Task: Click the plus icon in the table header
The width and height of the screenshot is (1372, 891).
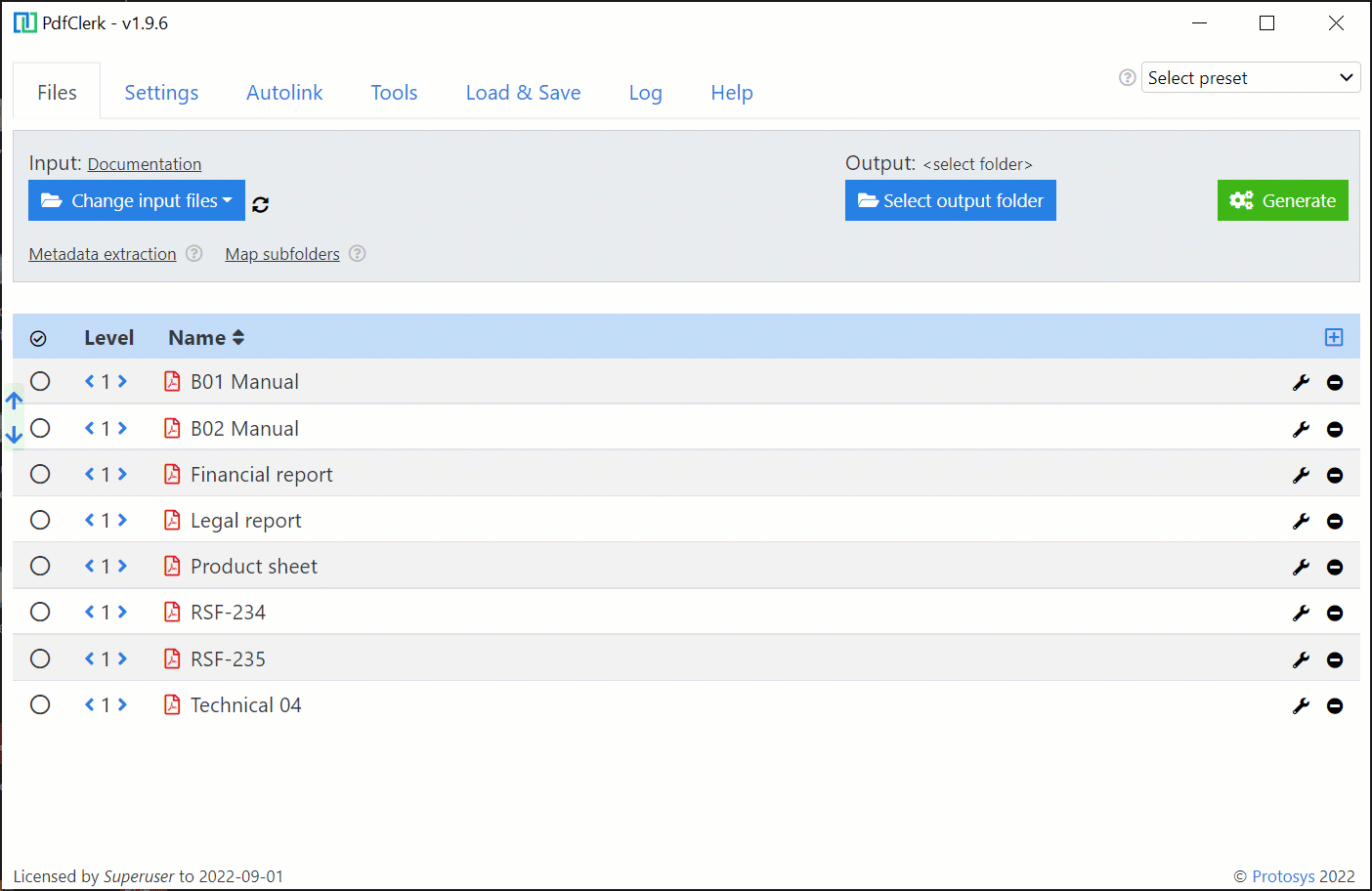Action: coord(1334,337)
